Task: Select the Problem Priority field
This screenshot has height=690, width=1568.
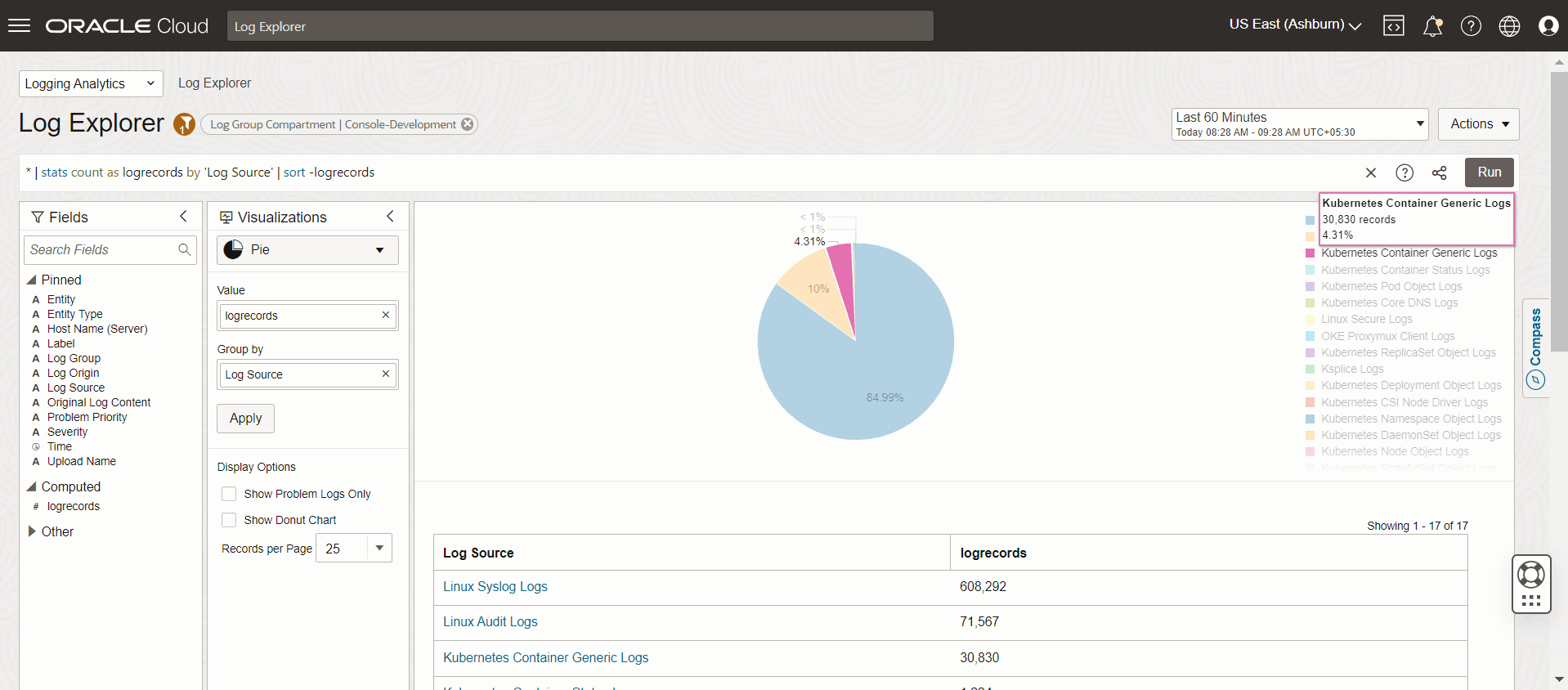Action: coord(87,417)
